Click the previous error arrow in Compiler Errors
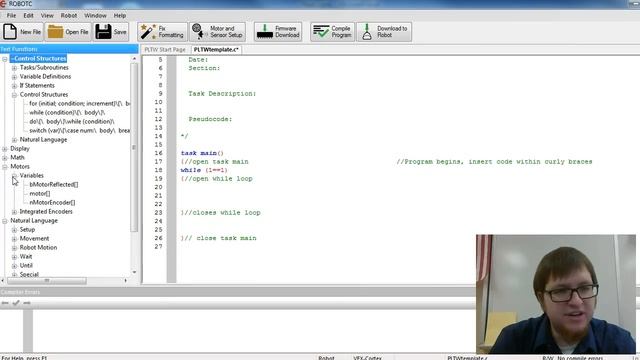This screenshot has height=360, width=640. pos(5,303)
